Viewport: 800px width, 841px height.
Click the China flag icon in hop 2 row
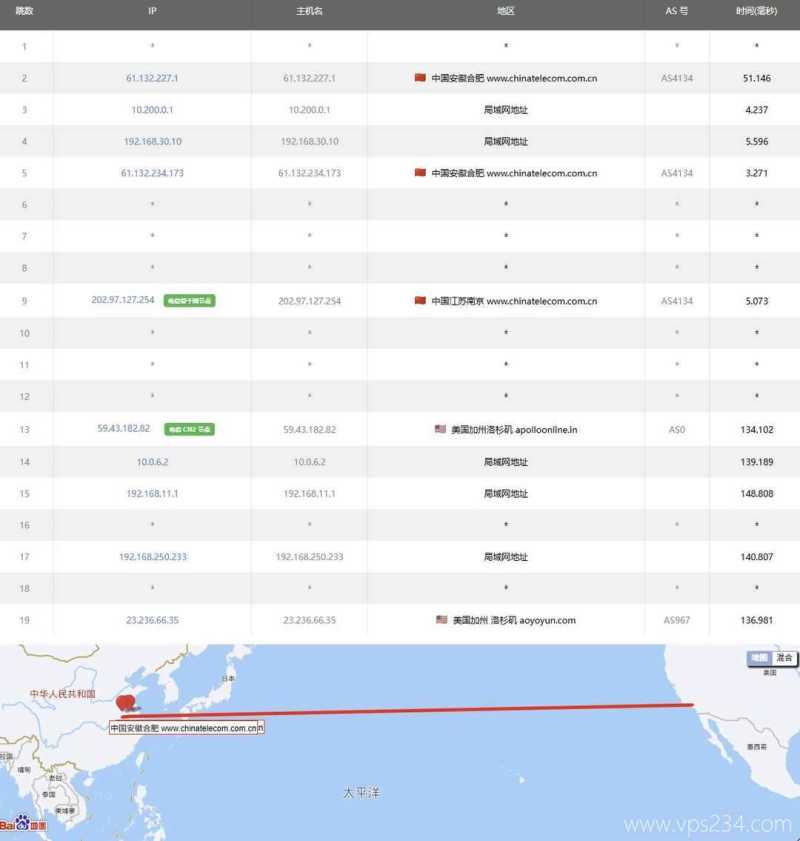420,78
